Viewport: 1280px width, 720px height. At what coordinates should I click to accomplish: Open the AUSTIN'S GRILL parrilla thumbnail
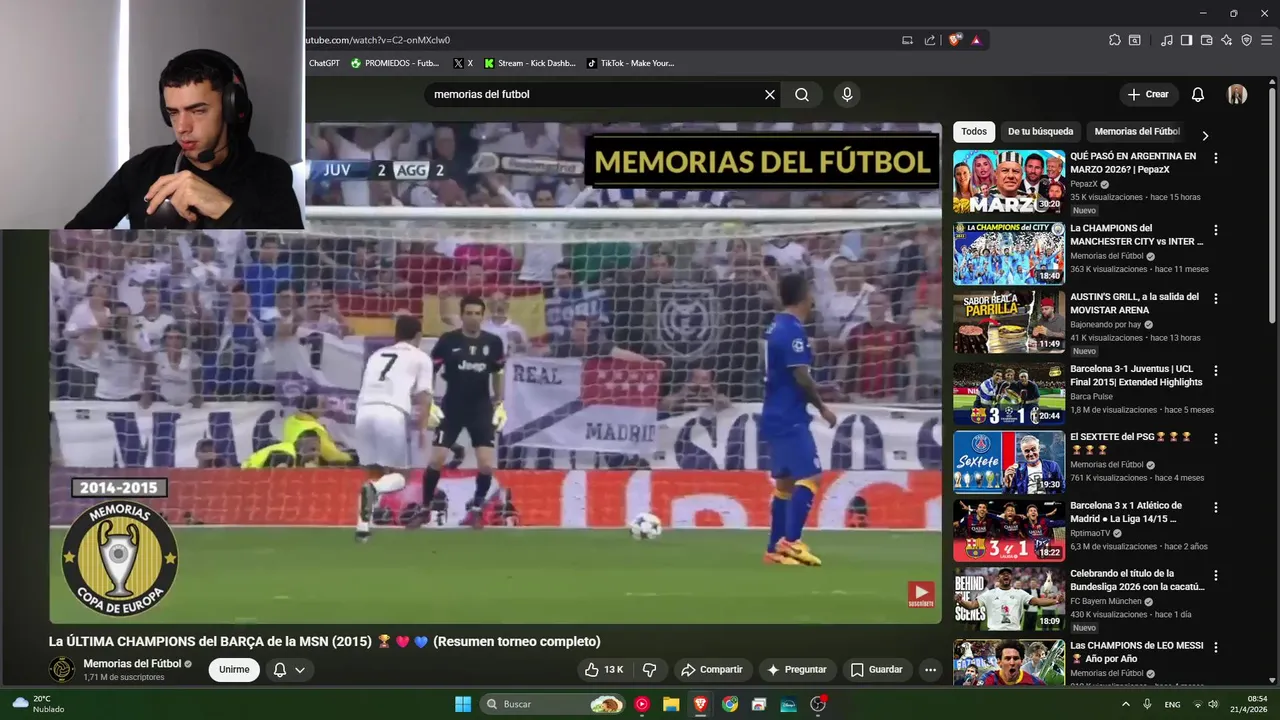tap(1009, 322)
